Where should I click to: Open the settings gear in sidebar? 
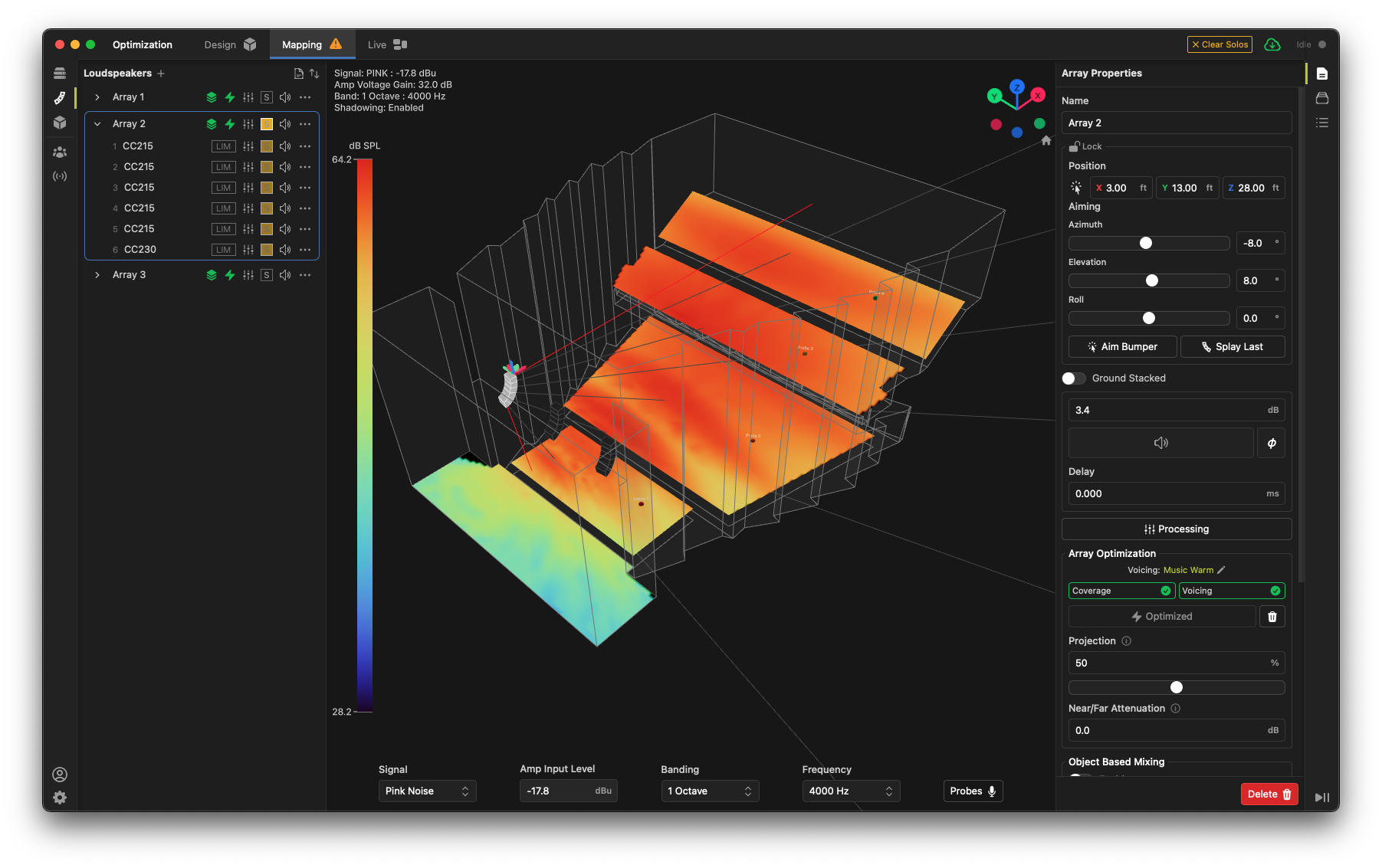(x=60, y=798)
